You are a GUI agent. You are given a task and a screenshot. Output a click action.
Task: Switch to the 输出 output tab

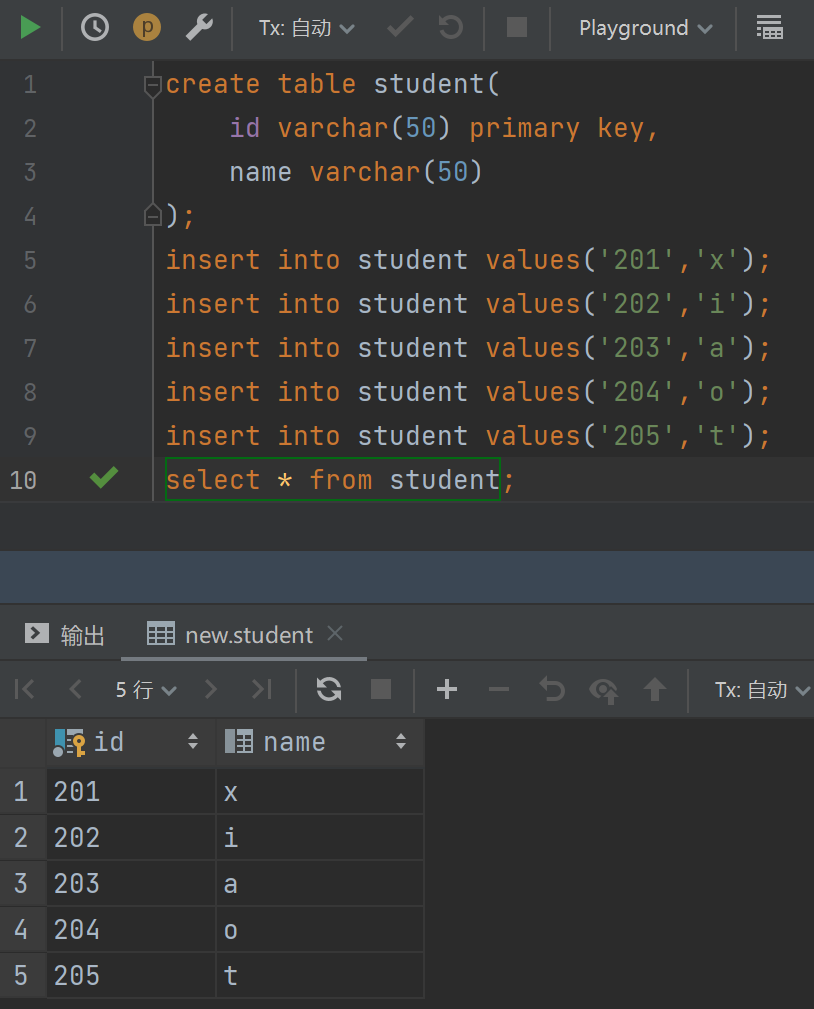(x=64, y=635)
